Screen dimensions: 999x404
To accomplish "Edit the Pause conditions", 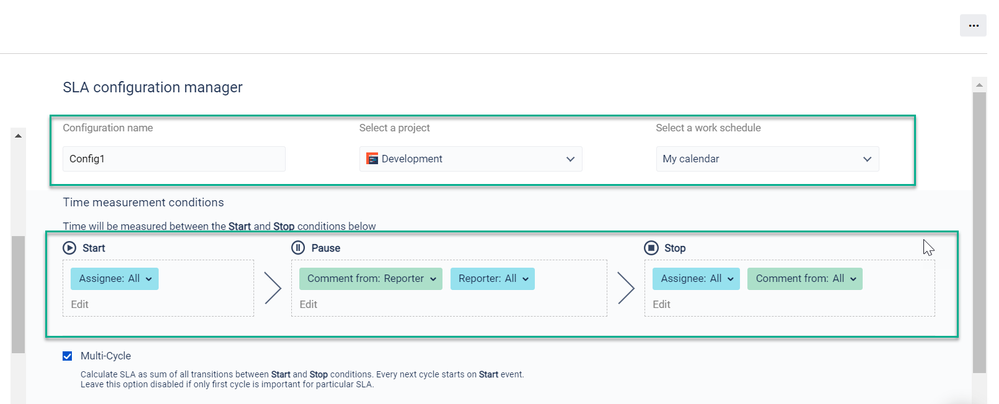I will pos(308,305).
